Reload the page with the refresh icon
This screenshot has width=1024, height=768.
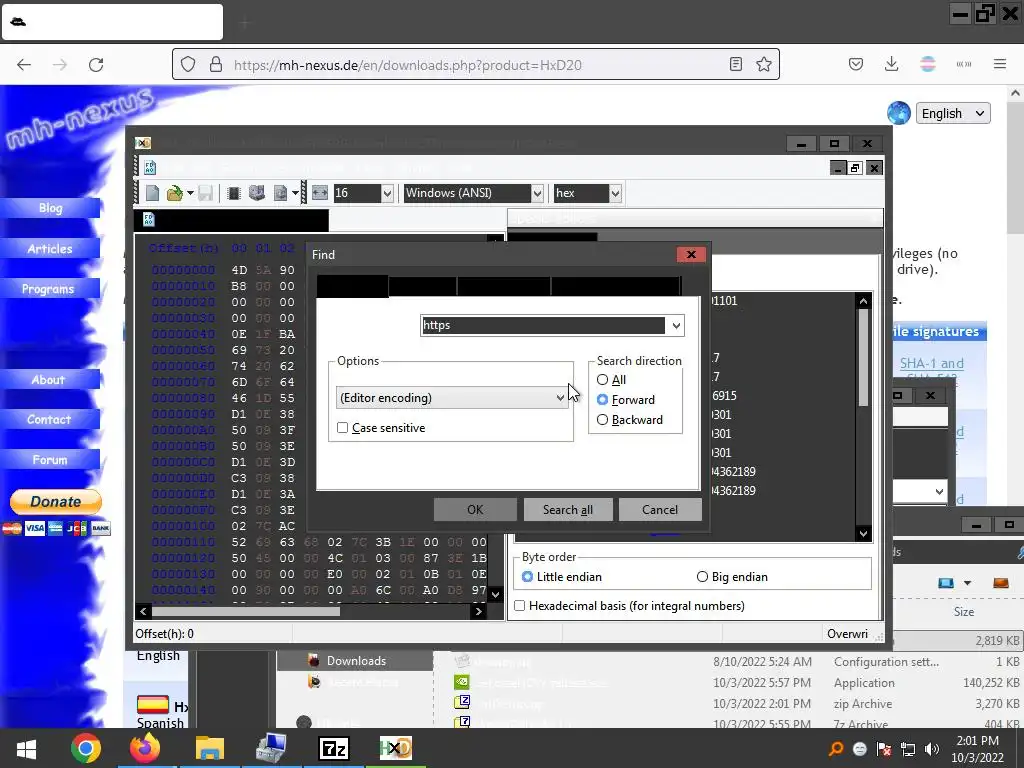pyautogui.click(x=96, y=65)
